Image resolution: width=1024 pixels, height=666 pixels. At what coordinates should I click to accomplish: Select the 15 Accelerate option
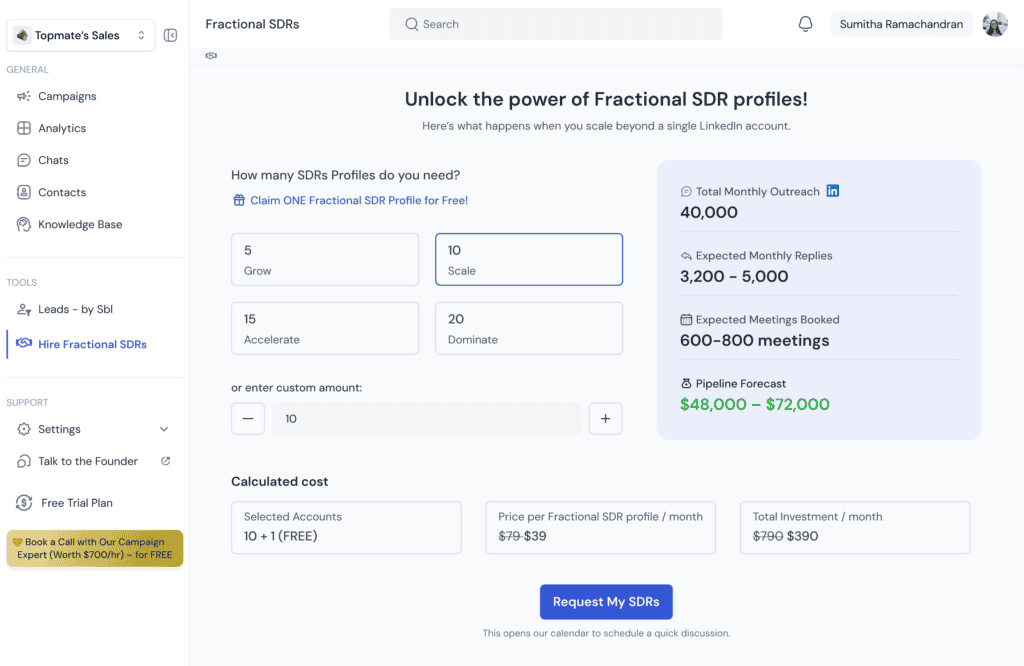click(324, 328)
